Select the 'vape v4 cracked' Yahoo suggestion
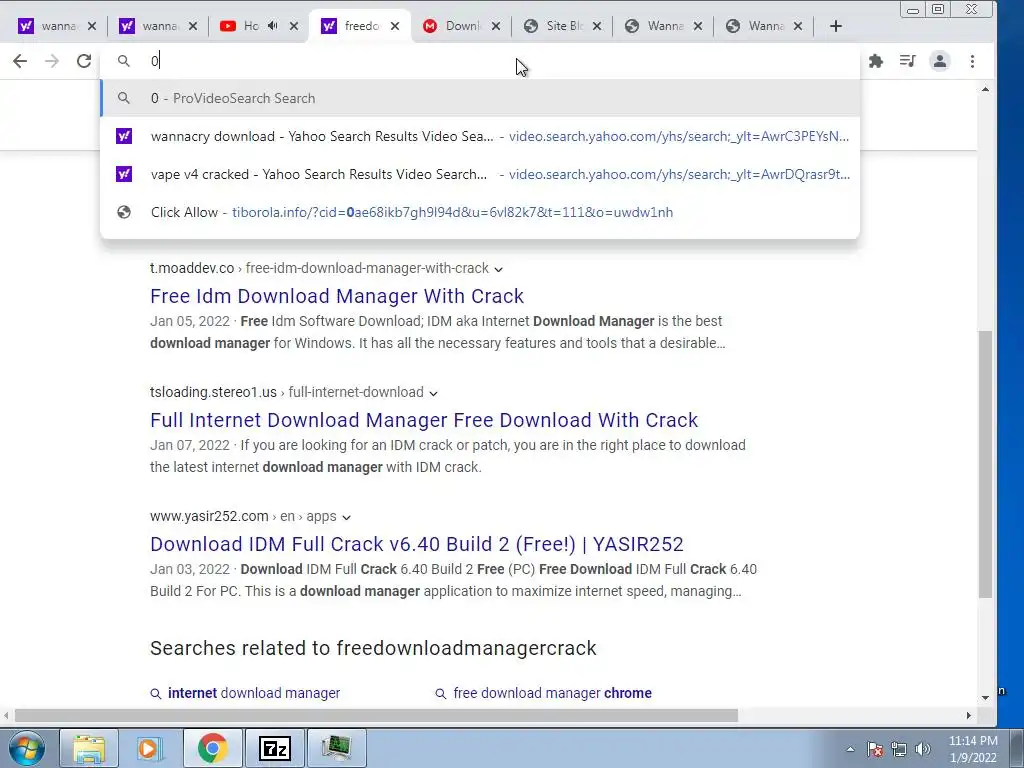 [x=480, y=174]
